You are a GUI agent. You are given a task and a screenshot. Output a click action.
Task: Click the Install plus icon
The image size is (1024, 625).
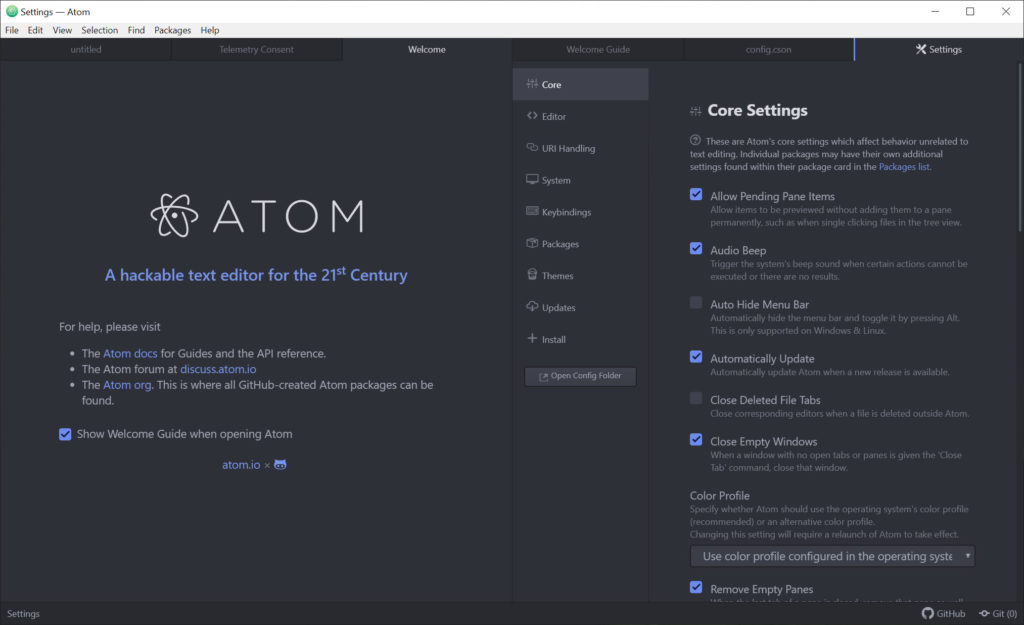(532, 338)
